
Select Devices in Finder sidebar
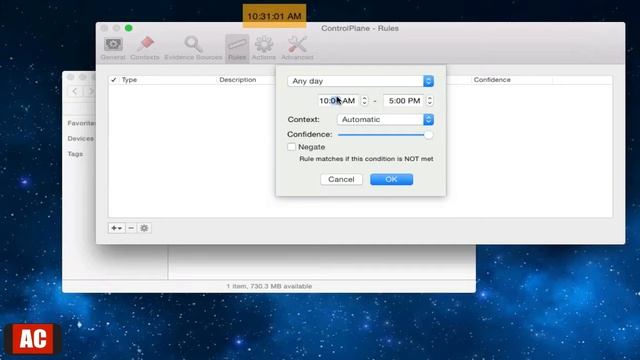click(x=80, y=139)
